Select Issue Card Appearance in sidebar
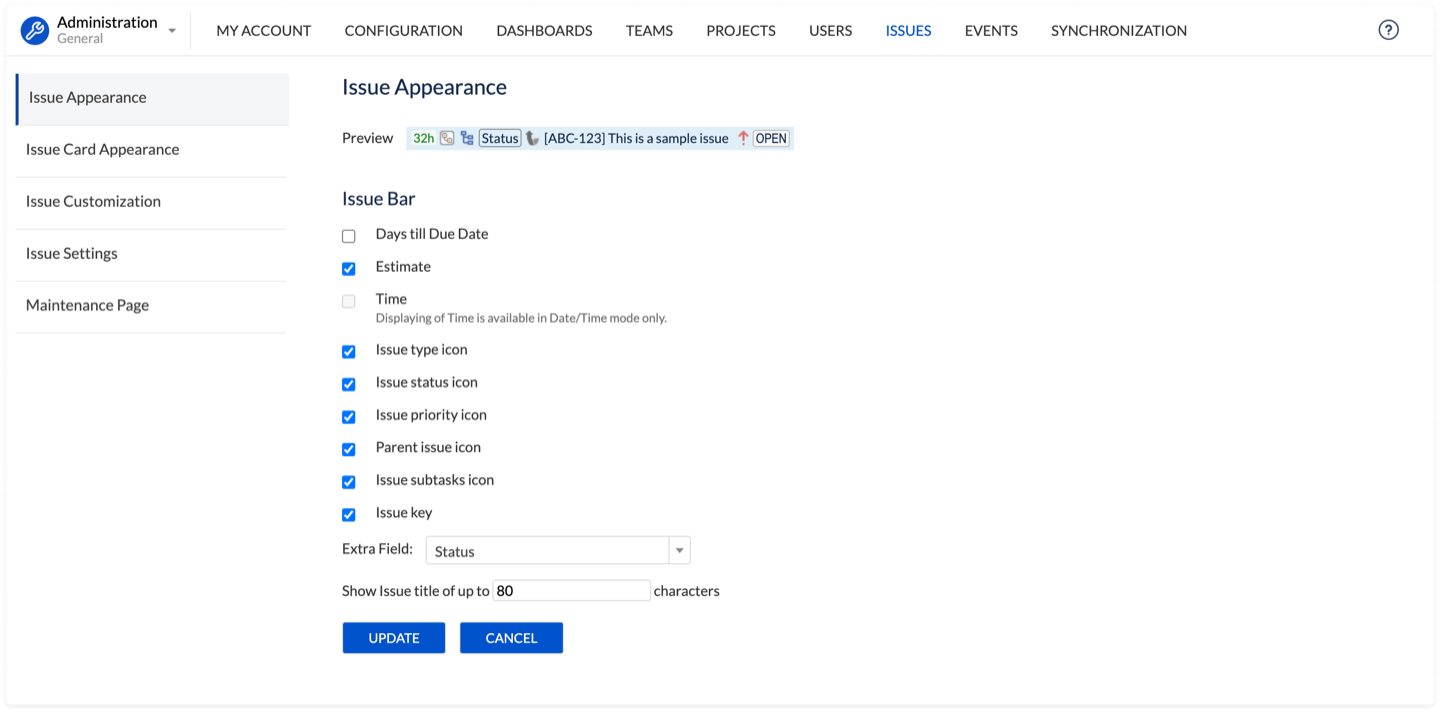 [103, 149]
